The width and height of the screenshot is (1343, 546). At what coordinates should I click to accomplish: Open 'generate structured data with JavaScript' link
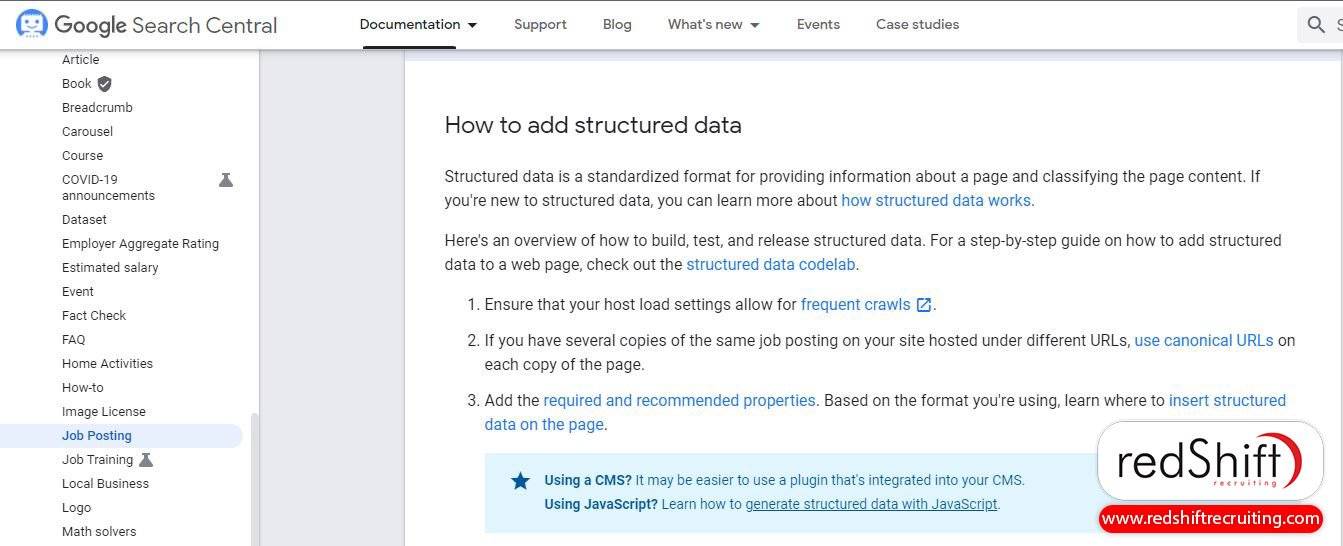click(x=871, y=504)
